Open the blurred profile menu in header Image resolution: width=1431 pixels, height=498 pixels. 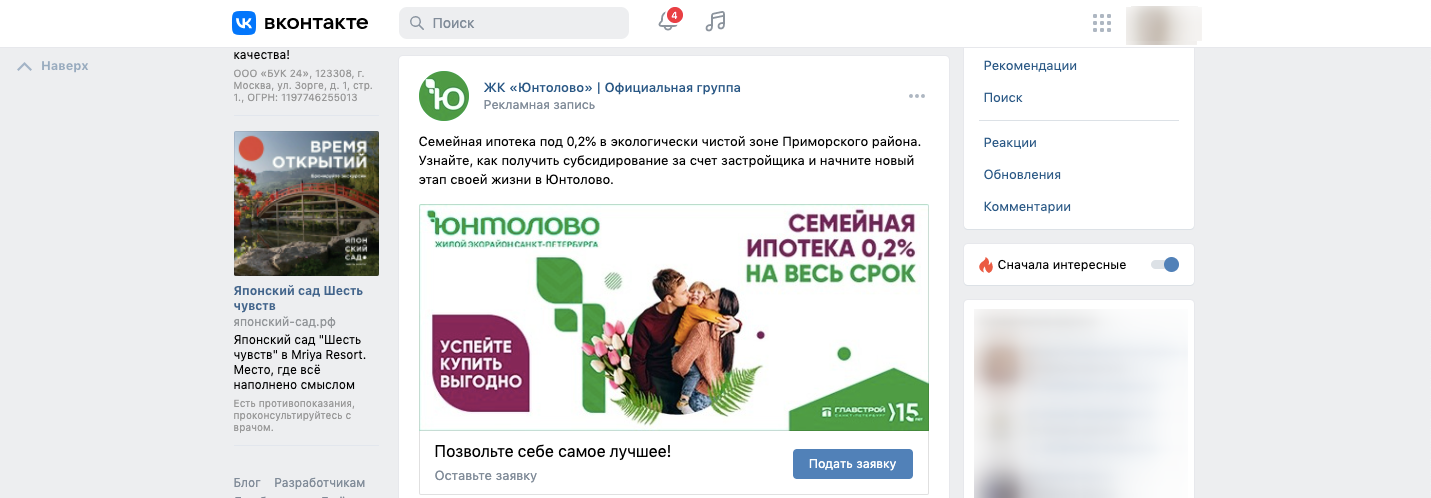(x=1163, y=25)
